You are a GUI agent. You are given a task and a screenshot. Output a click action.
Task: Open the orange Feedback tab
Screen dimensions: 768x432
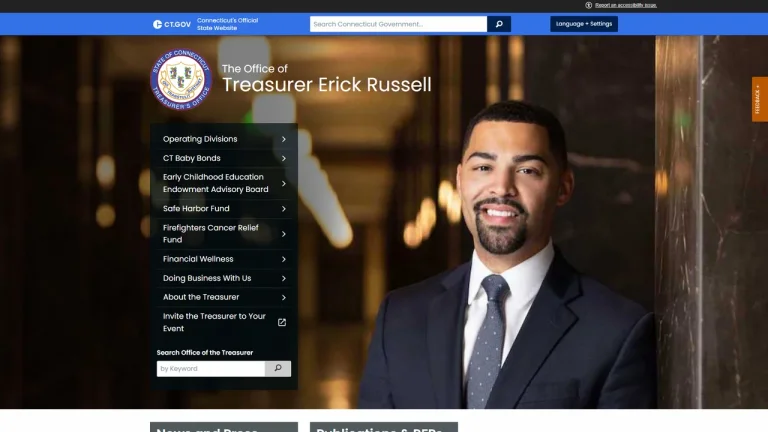760,99
